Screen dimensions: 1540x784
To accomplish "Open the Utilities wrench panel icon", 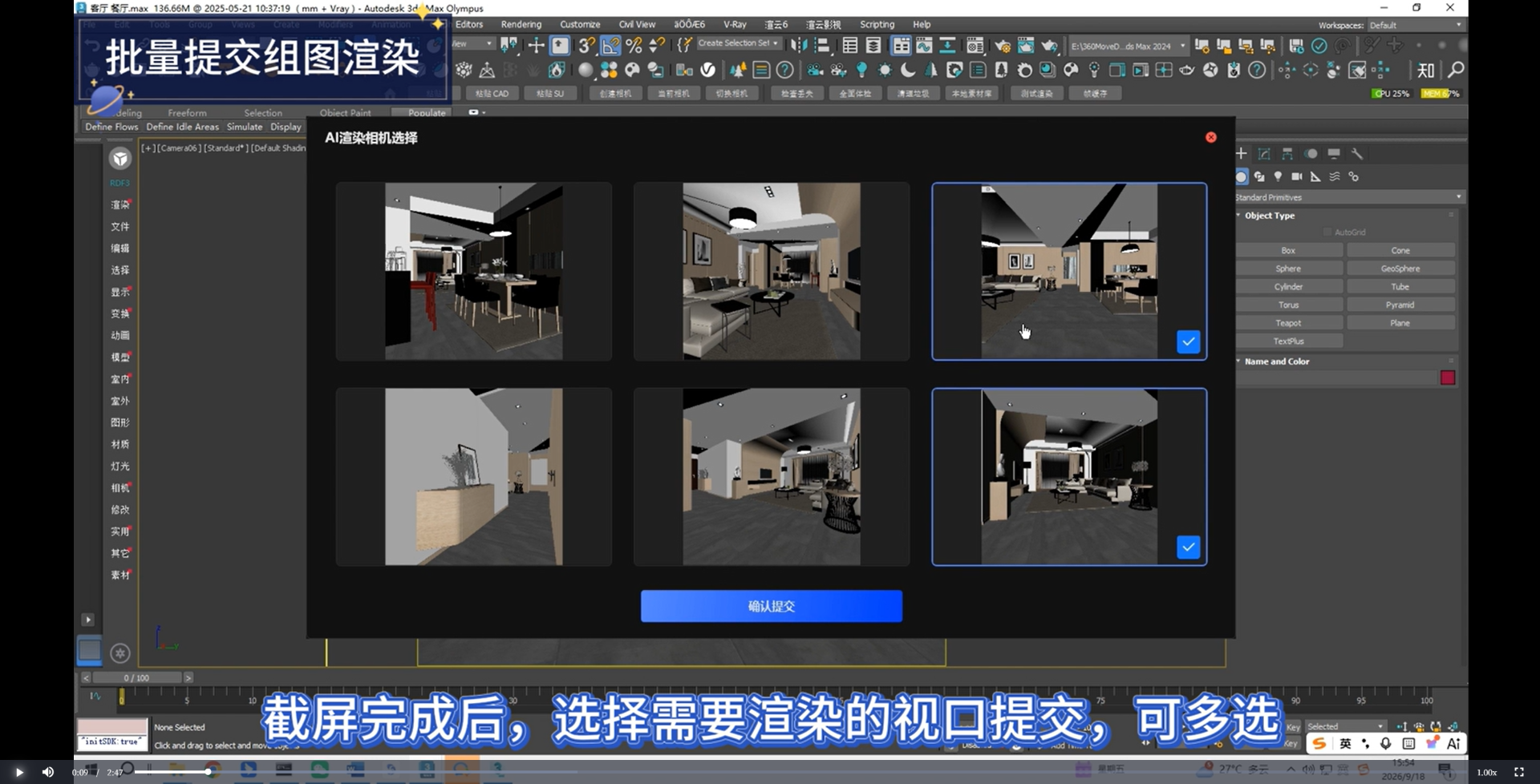I will [1357, 154].
